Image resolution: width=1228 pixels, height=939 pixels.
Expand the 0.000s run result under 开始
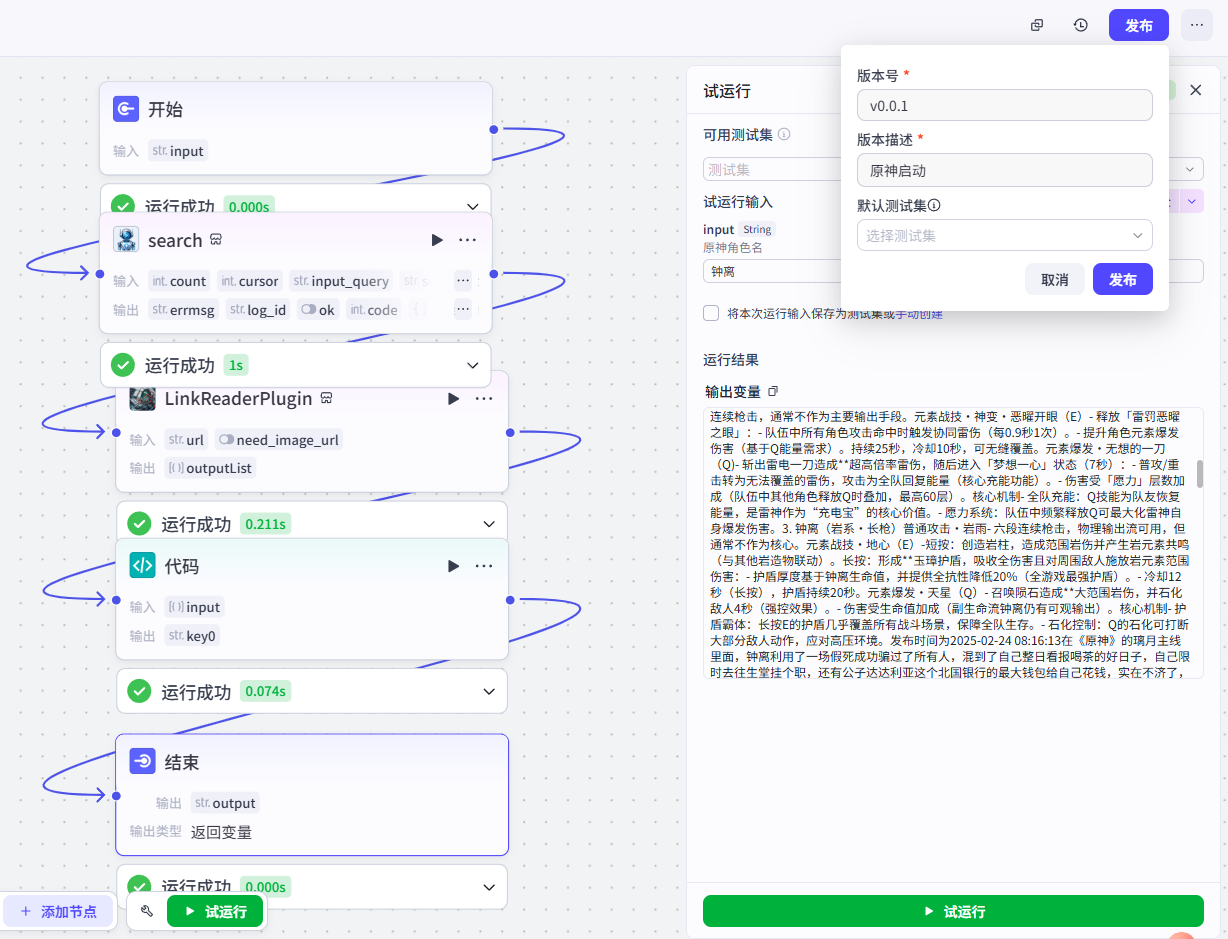tap(473, 207)
